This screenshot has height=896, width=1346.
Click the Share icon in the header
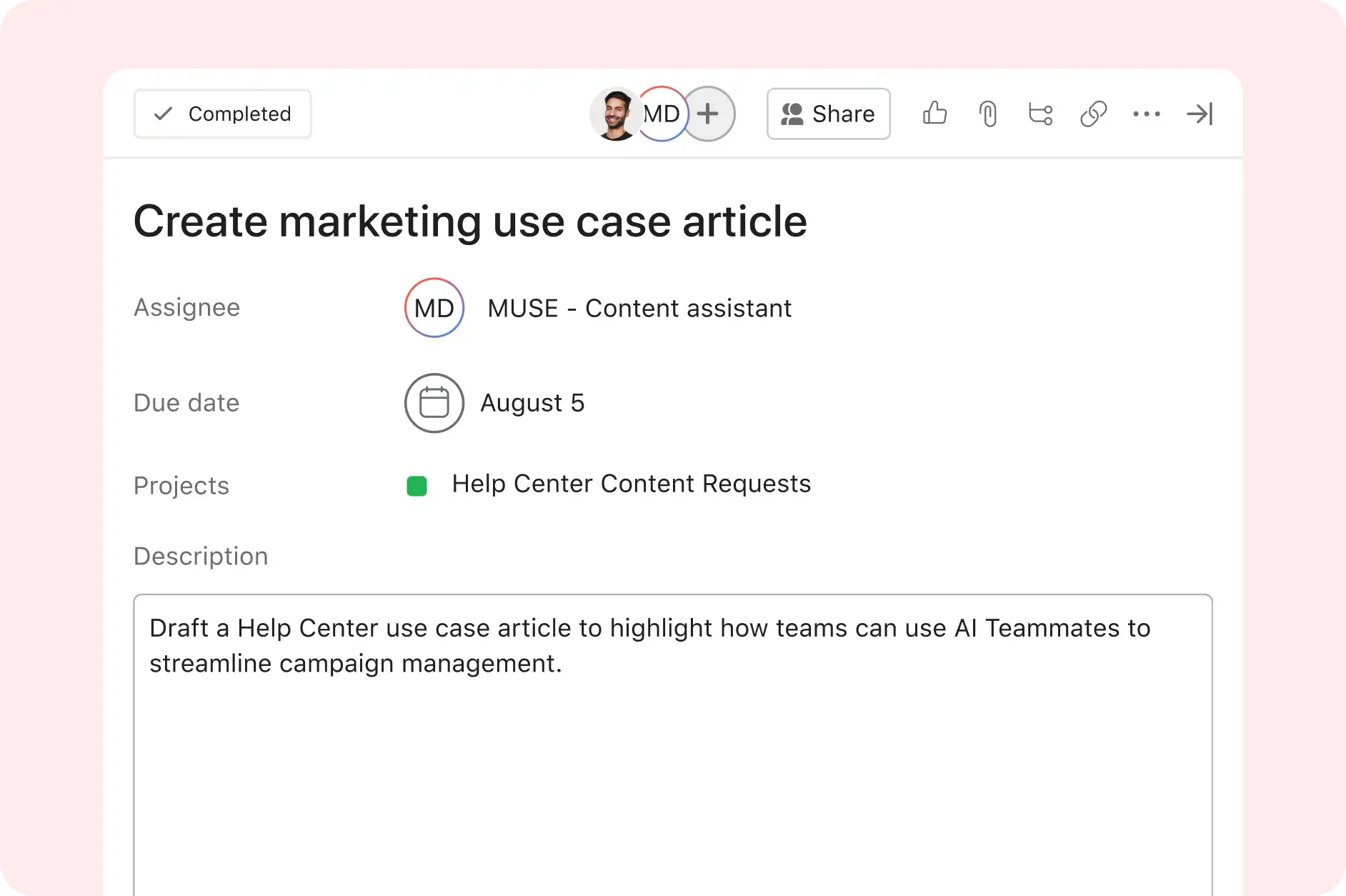pyautogui.click(x=828, y=114)
